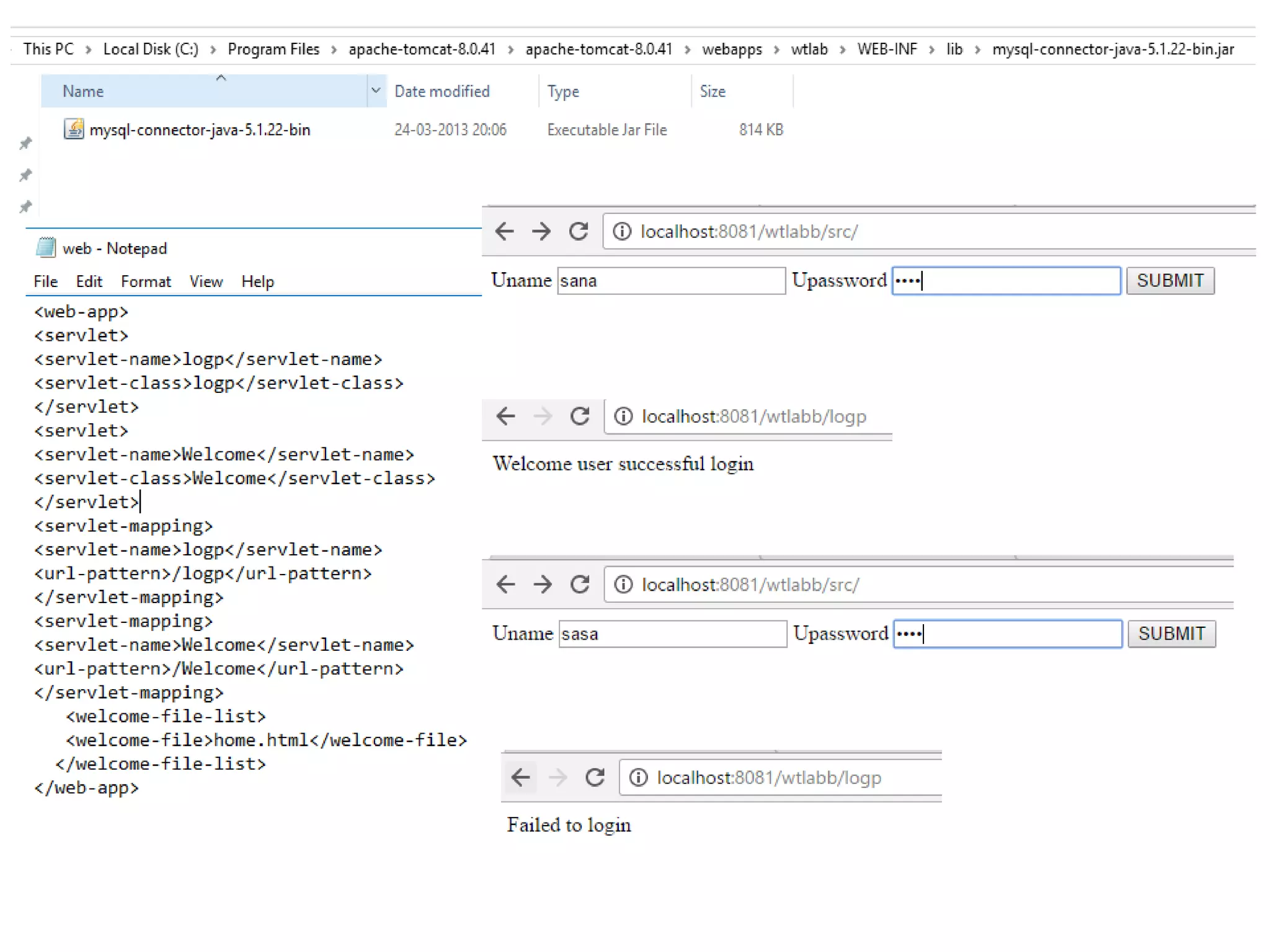This screenshot has height=952, width=1270.
Task: Click the topmost pin icon in Explorer's left pane
Action: [25, 144]
